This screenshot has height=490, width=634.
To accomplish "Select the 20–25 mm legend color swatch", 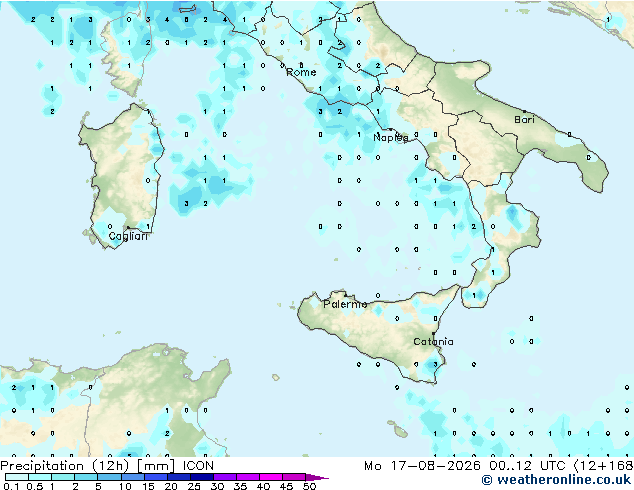I will click(178, 477).
